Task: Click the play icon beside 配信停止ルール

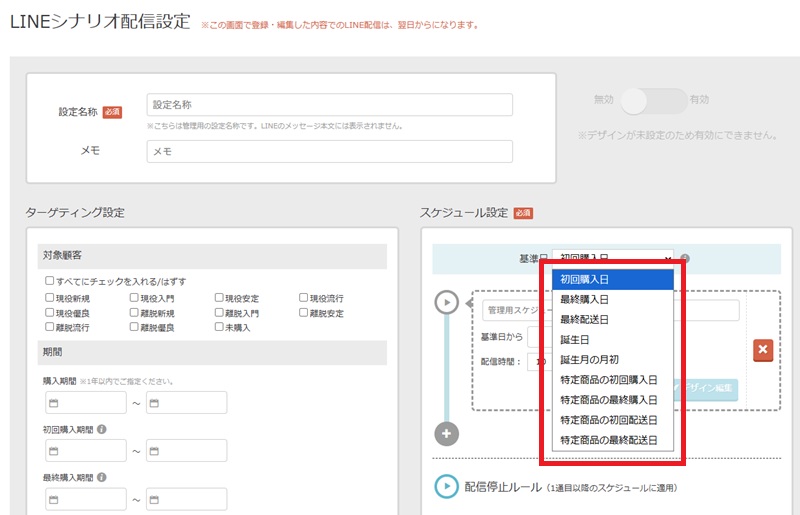Action: pos(446,486)
